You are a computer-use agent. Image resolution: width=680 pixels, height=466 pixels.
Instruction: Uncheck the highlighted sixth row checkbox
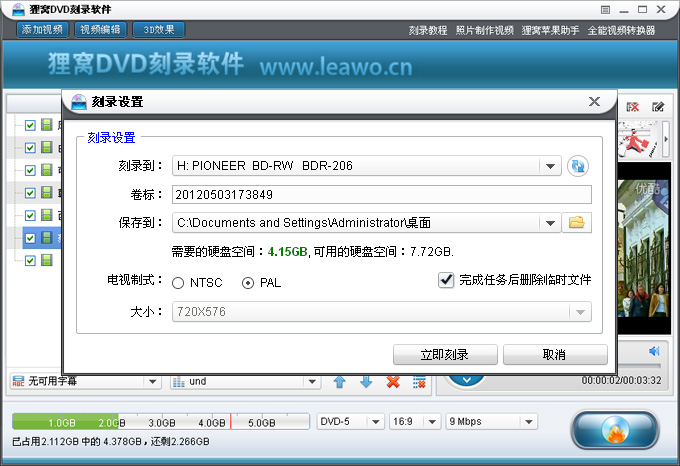[x=30, y=238]
